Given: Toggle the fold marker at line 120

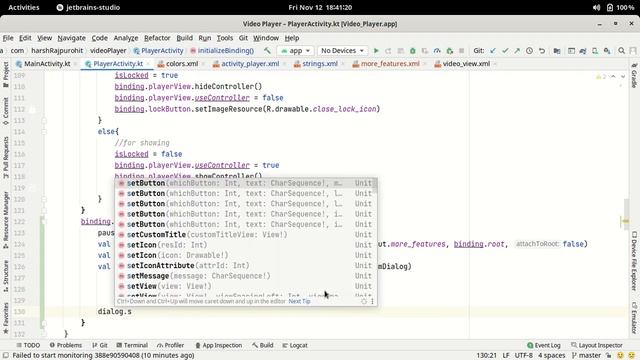Looking at the screenshot, I should tap(44, 199).
